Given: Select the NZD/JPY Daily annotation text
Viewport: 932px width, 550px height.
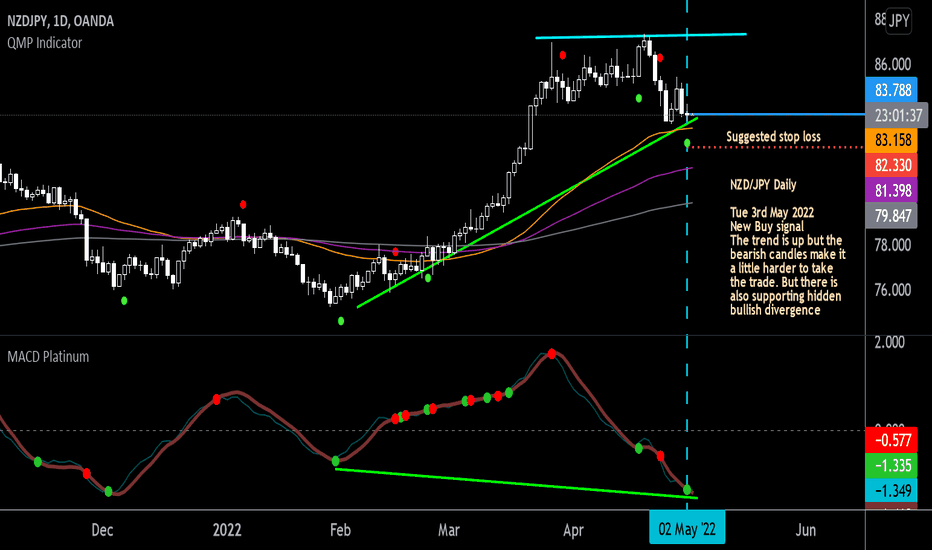Looking at the screenshot, I should click(x=763, y=185).
